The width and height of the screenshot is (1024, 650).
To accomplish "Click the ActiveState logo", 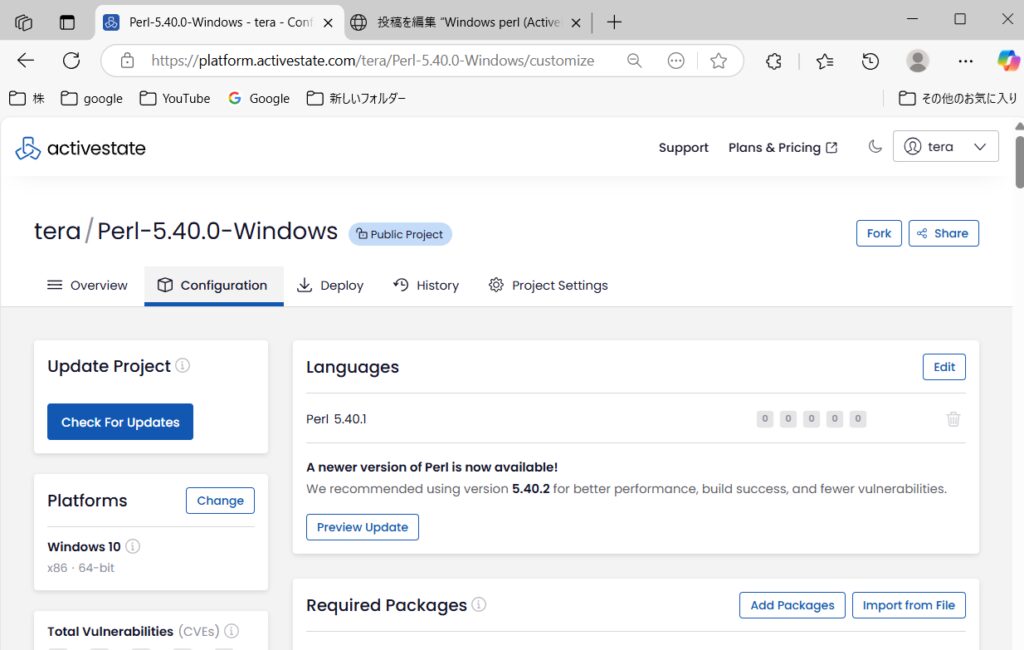I will click(80, 147).
